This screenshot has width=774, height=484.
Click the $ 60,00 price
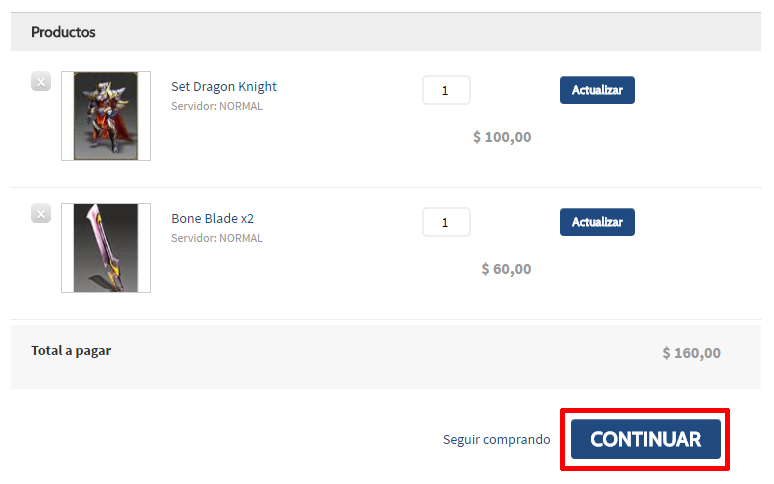point(506,269)
